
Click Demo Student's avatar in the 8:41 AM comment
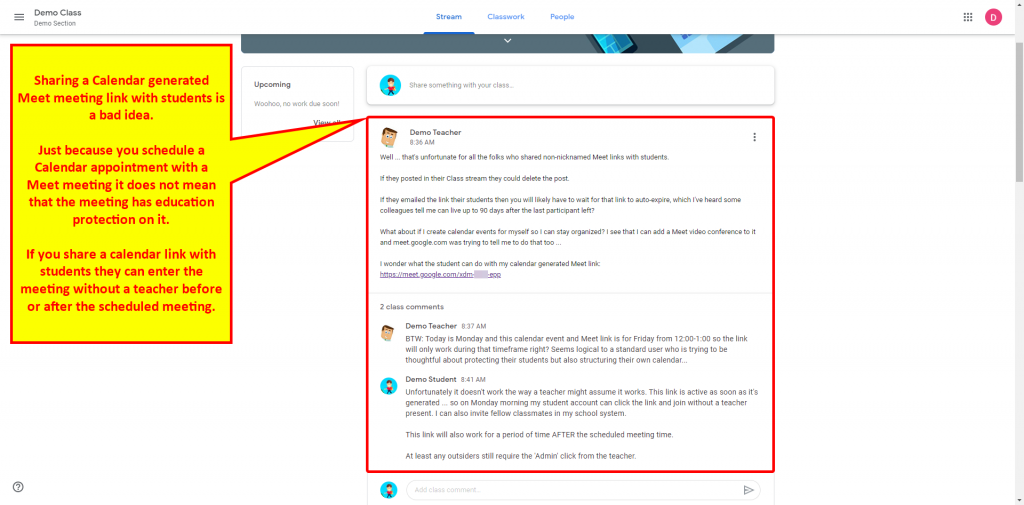point(389,386)
